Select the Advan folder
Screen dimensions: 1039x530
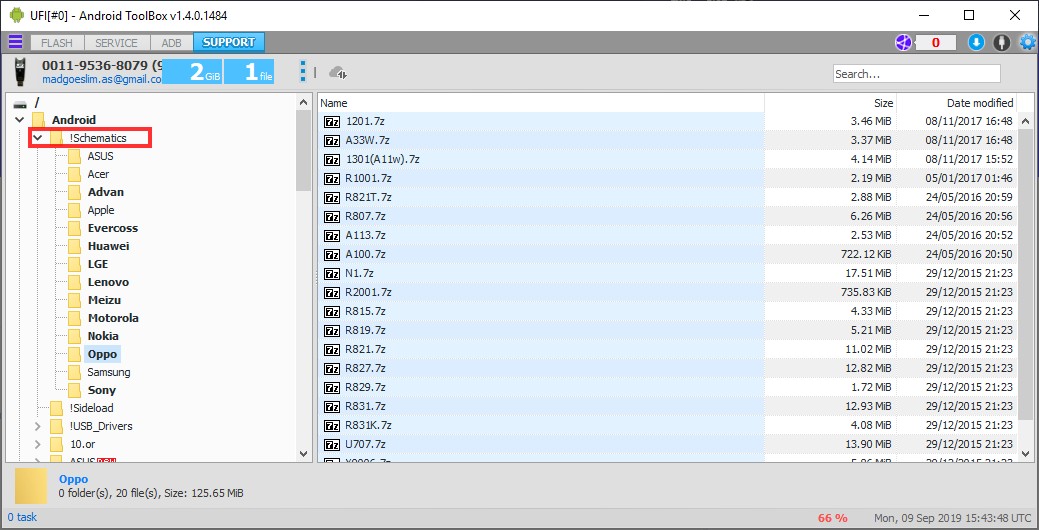click(105, 191)
